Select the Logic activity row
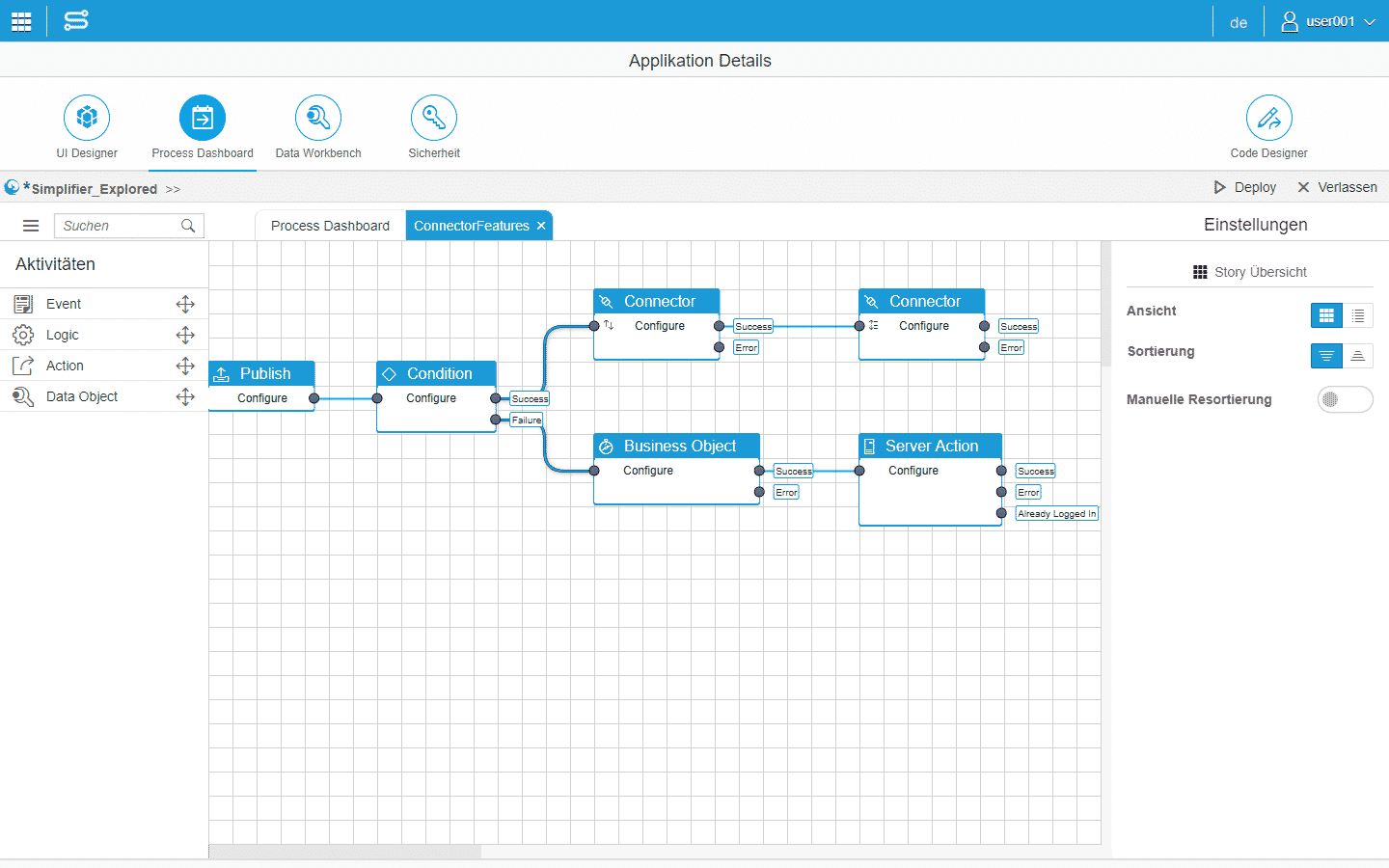Viewport: 1389px width, 868px height. click(x=104, y=335)
